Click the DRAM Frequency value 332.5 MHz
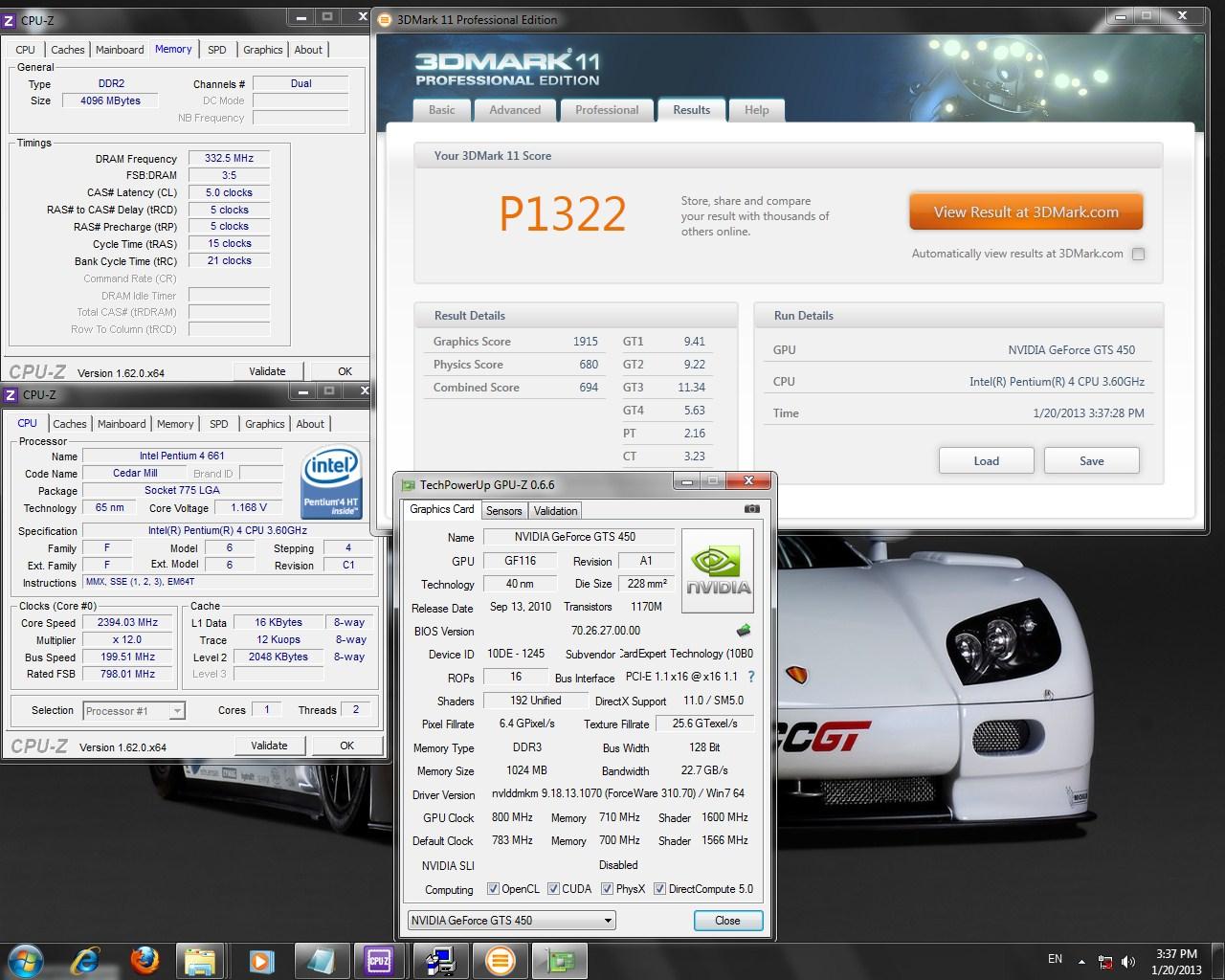The width and height of the screenshot is (1225, 980). [229, 158]
